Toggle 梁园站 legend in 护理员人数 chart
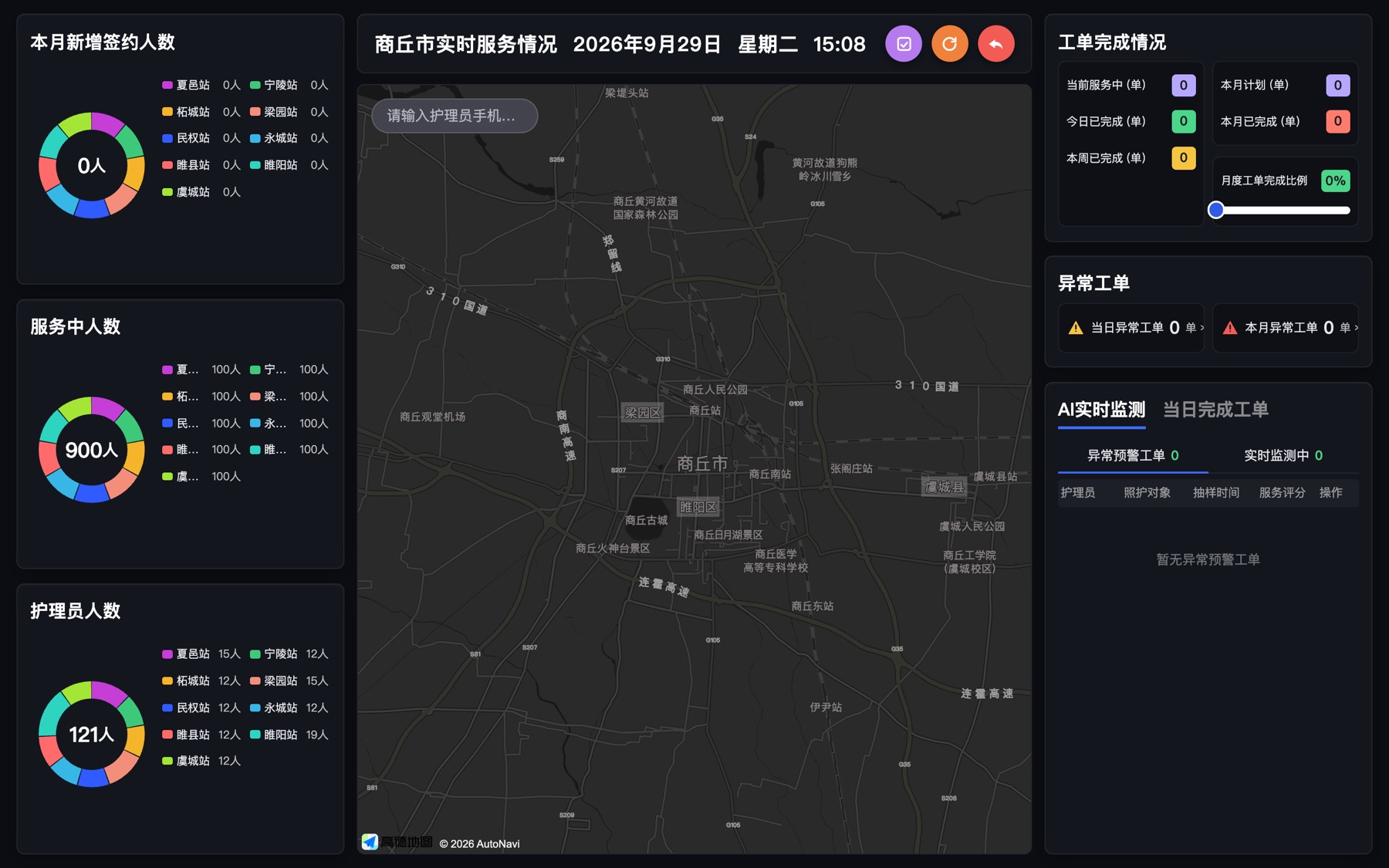1389x868 pixels. pos(274,681)
